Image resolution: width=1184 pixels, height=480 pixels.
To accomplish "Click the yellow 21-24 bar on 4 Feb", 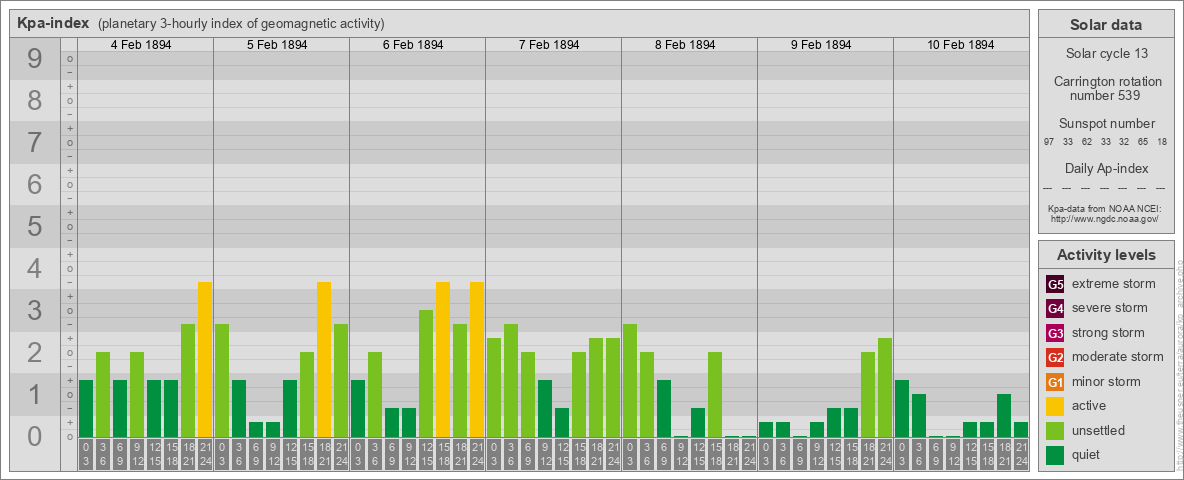I will (x=205, y=359).
